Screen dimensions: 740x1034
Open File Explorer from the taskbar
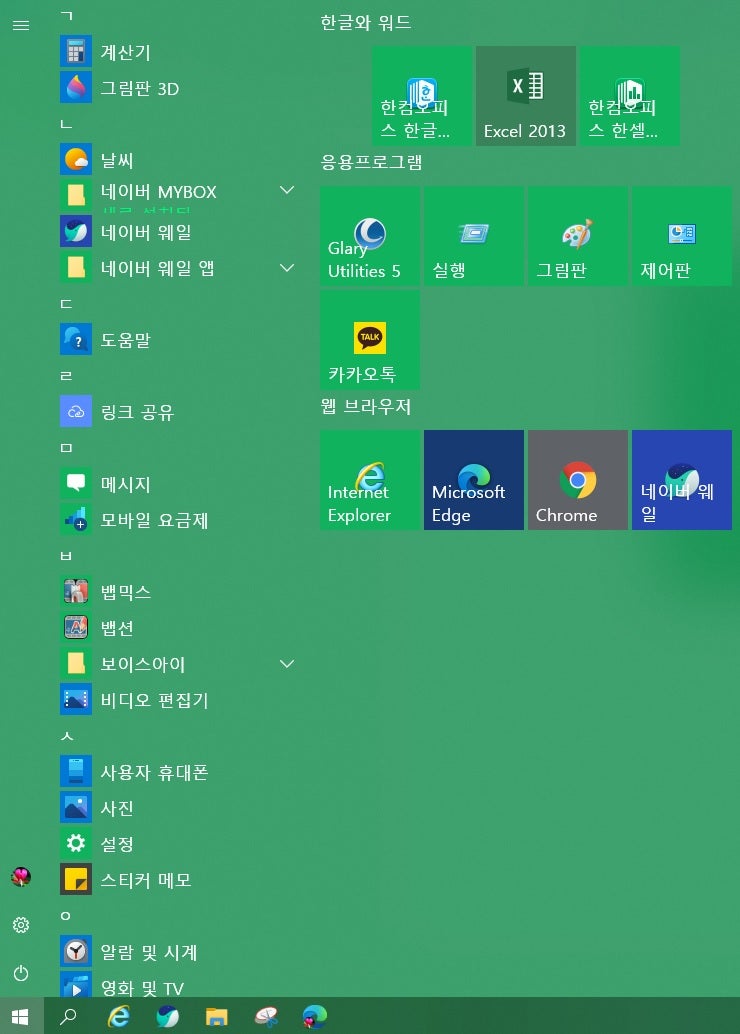(x=216, y=1016)
